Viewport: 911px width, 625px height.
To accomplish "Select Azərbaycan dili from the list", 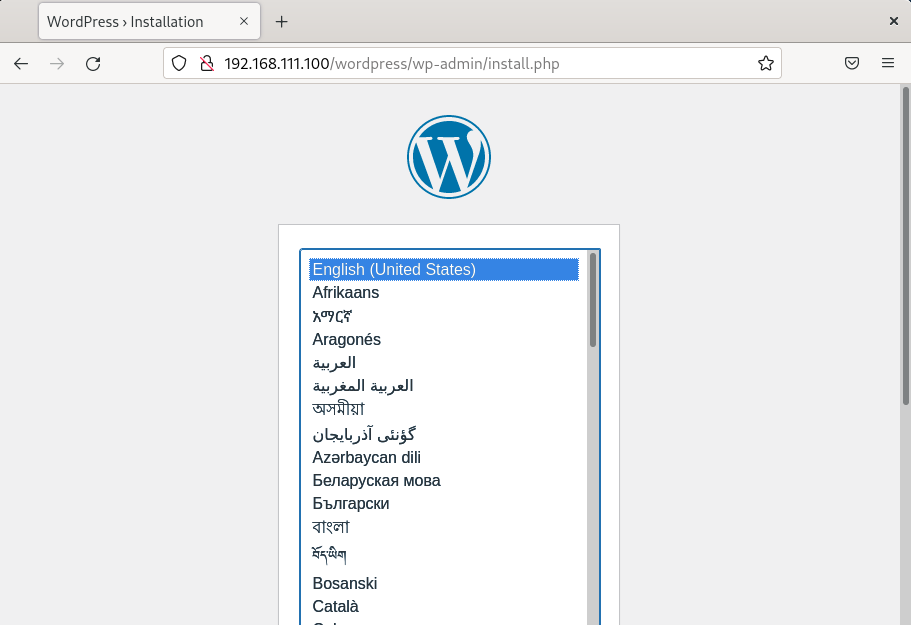I will 366,457.
